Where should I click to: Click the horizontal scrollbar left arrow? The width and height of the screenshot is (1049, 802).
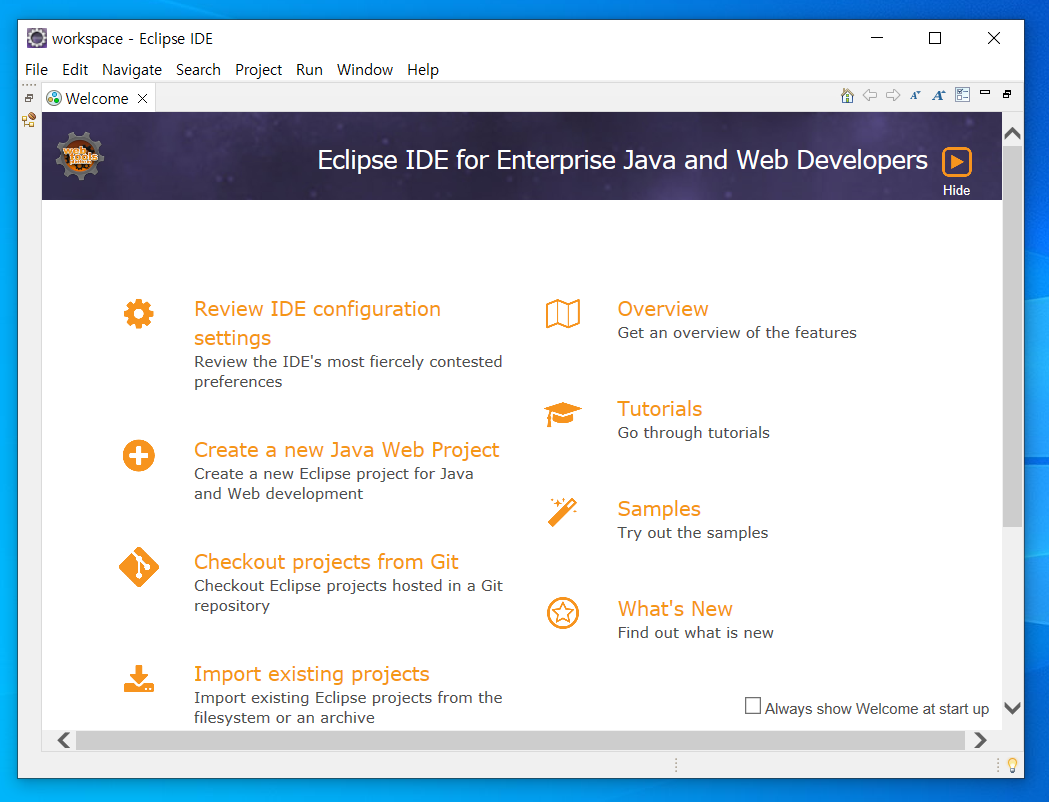point(64,740)
